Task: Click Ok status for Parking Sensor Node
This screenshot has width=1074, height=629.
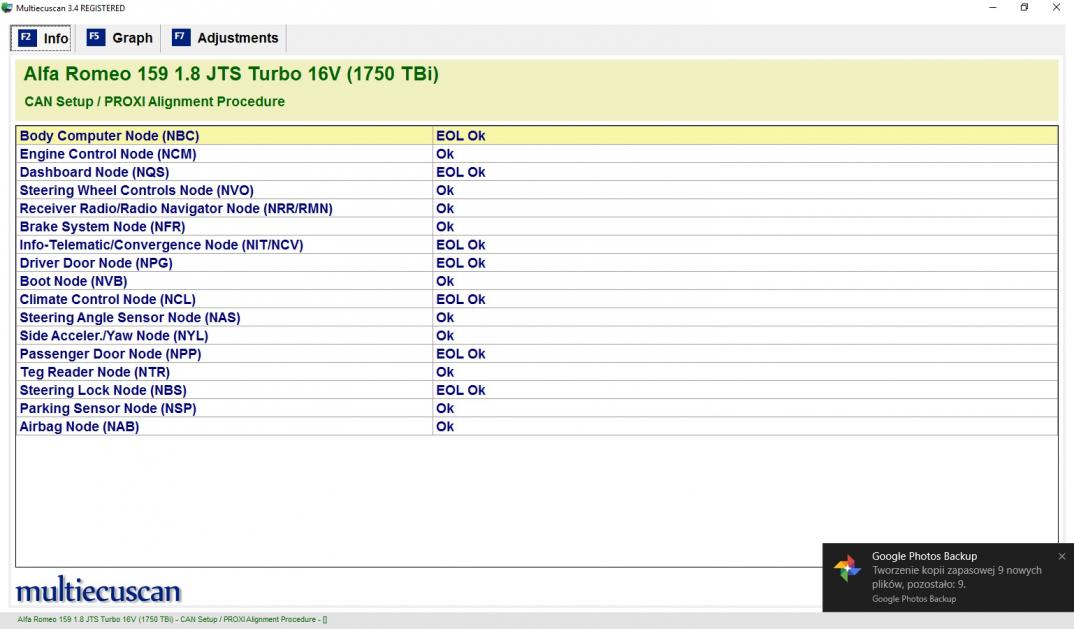Action: [445, 408]
